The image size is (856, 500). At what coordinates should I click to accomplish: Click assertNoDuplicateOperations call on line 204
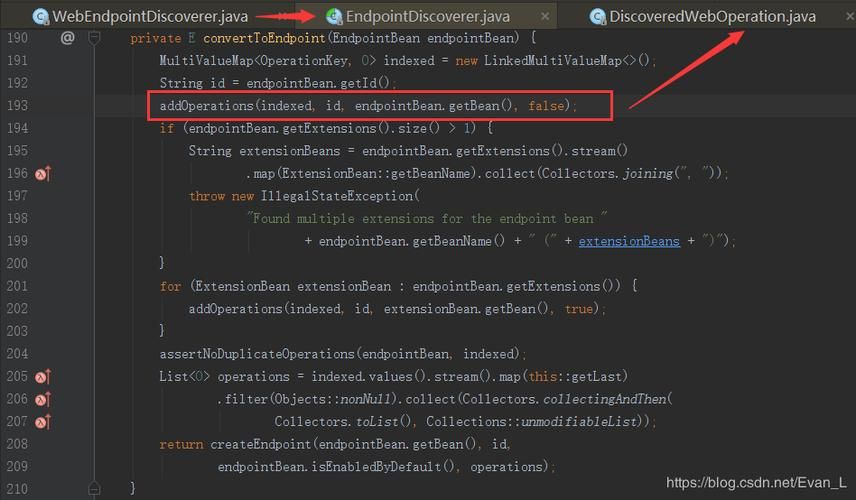[x=257, y=354]
